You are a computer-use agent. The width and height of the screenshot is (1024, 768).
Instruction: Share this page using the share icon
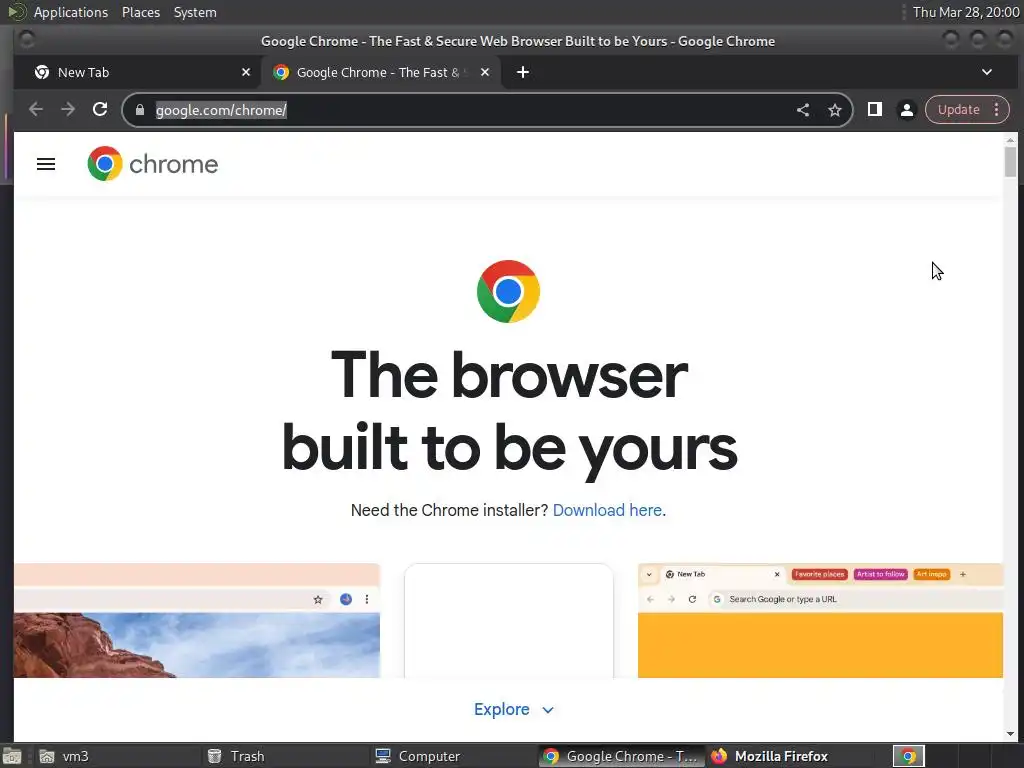[803, 110]
